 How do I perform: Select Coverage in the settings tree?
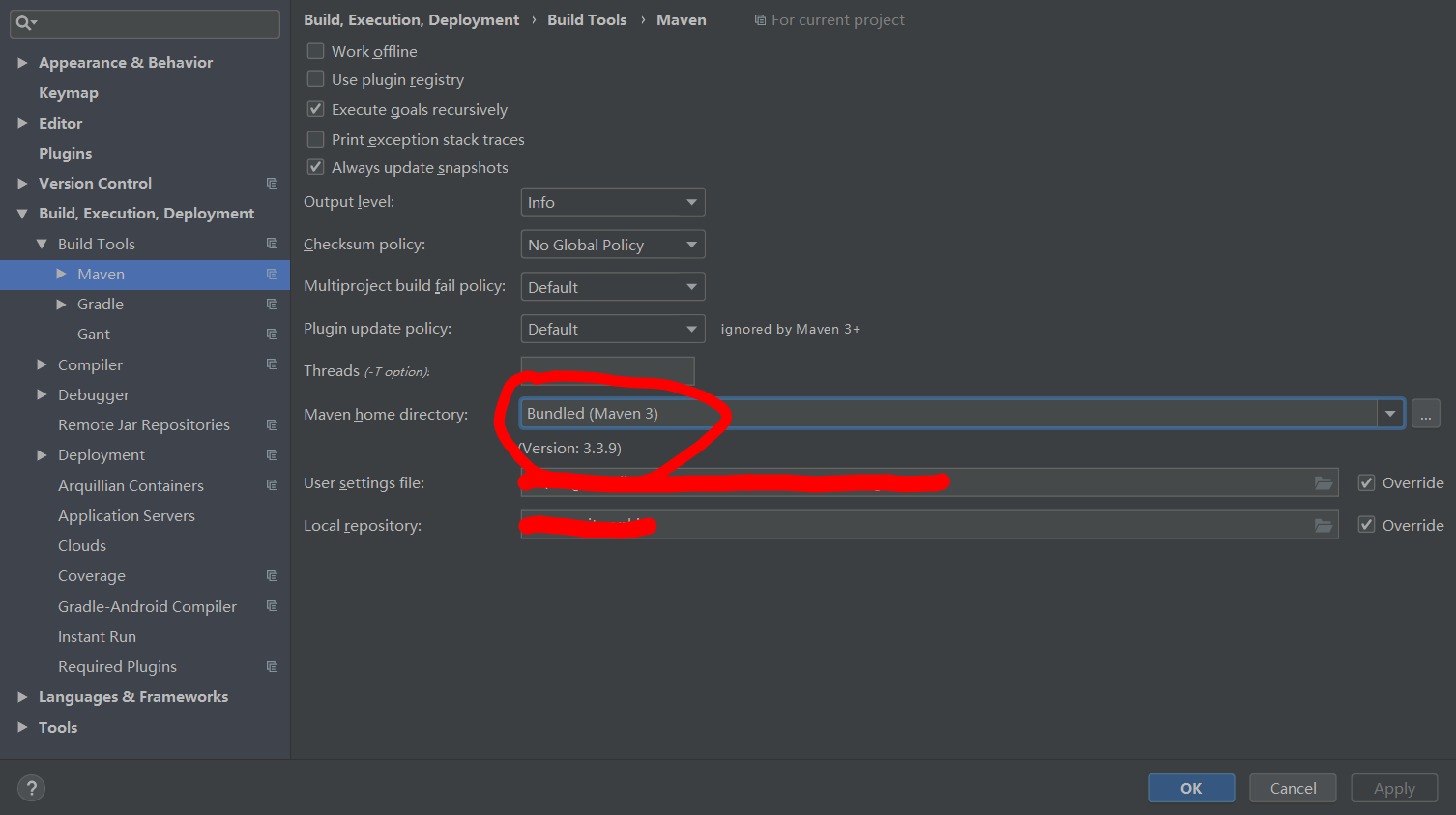[92, 576]
